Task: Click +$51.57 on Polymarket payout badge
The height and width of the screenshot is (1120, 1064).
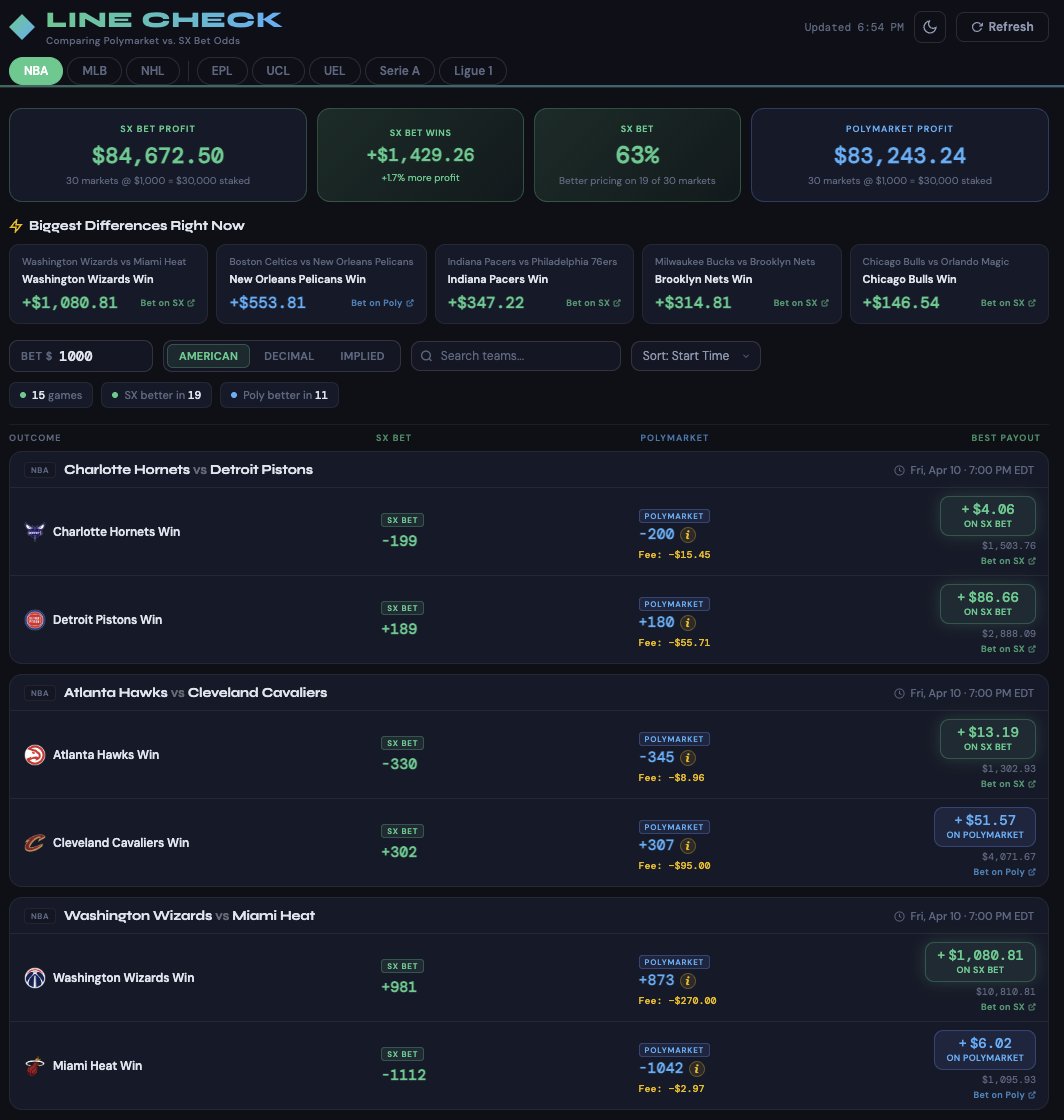Action: [x=985, y=826]
